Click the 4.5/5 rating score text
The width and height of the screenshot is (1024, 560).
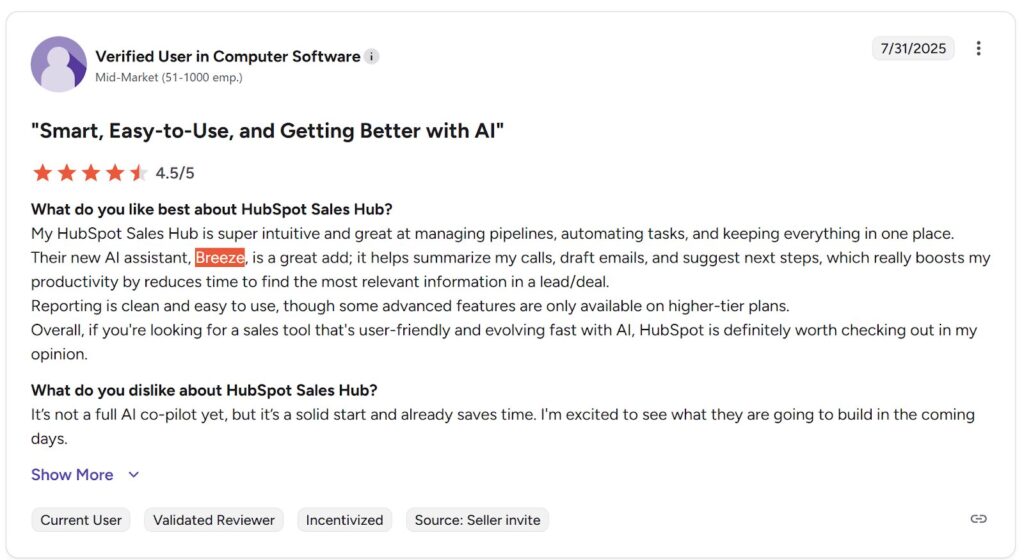click(x=175, y=173)
